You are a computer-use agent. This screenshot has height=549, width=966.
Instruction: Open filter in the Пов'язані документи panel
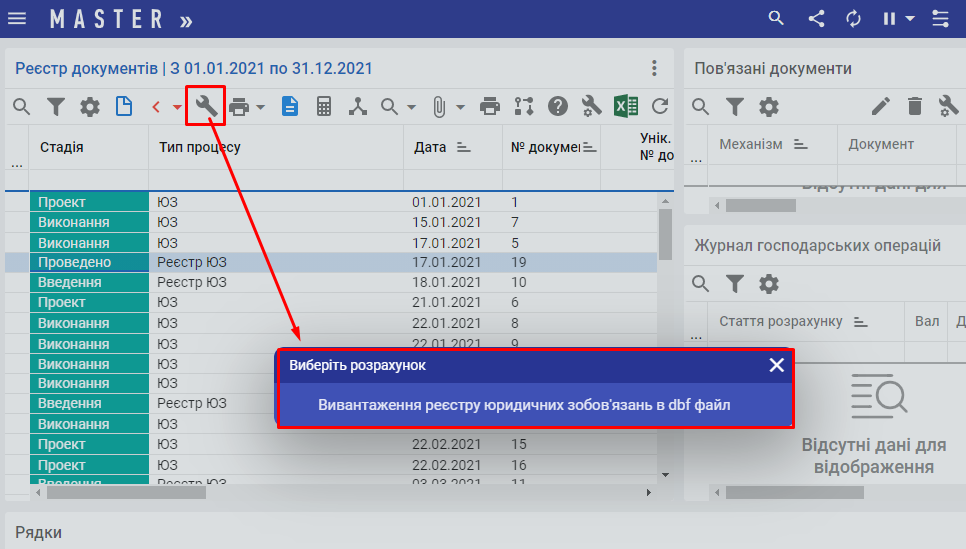pyautogui.click(x=735, y=106)
